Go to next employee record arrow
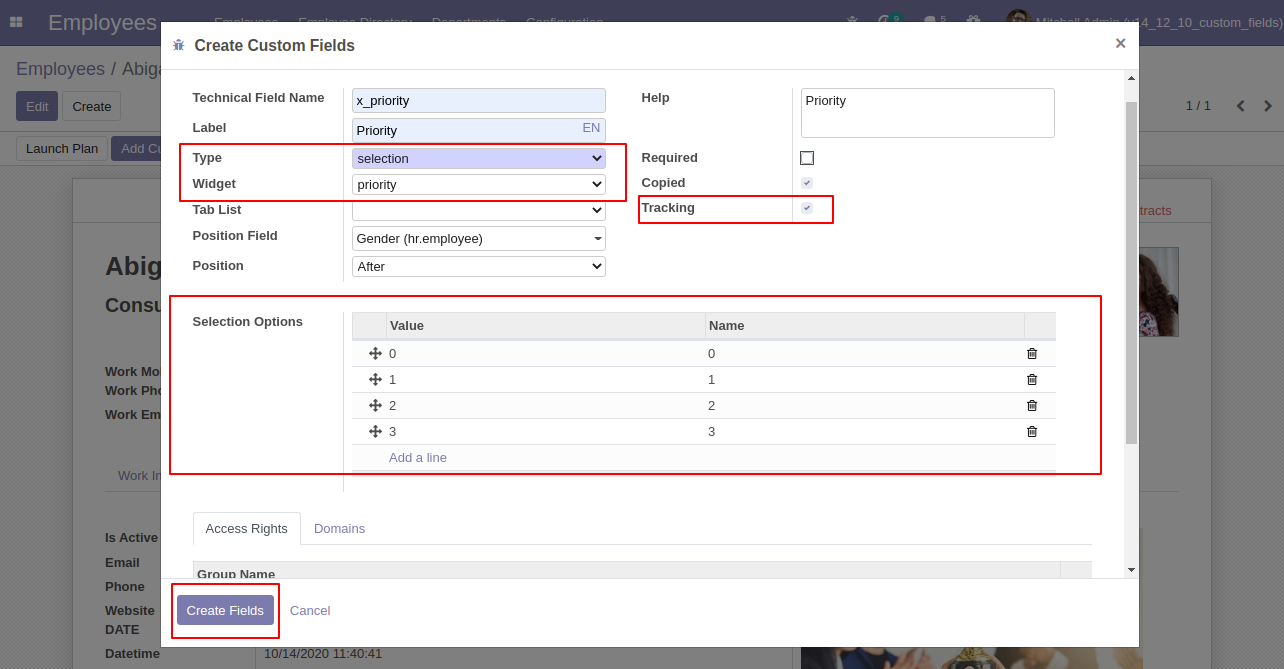Image resolution: width=1284 pixels, height=669 pixels. pos(1268,106)
